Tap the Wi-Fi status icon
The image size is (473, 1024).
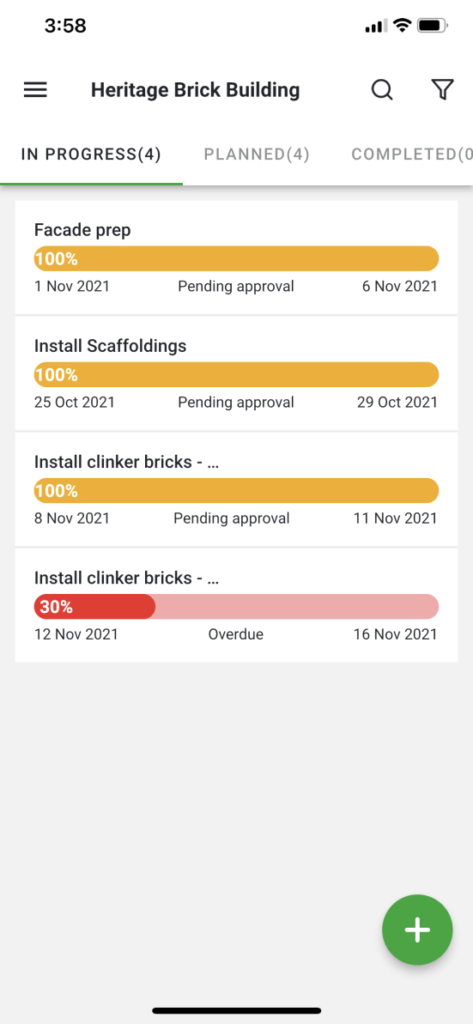[x=402, y=26]
